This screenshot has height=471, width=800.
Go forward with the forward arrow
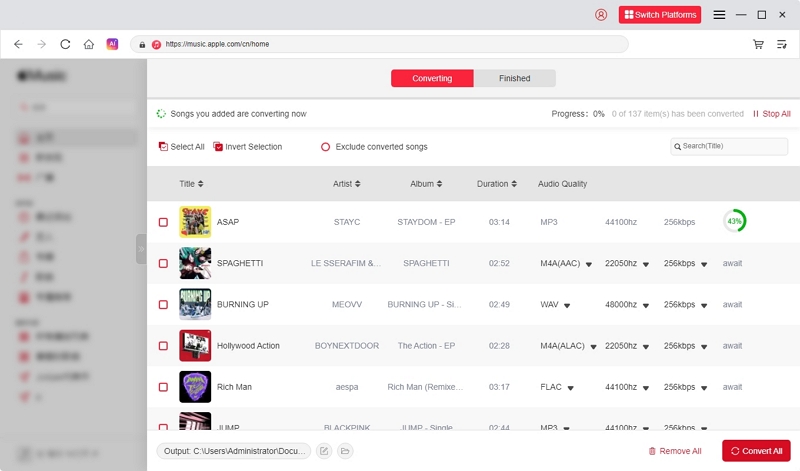[x=42, y=44]
